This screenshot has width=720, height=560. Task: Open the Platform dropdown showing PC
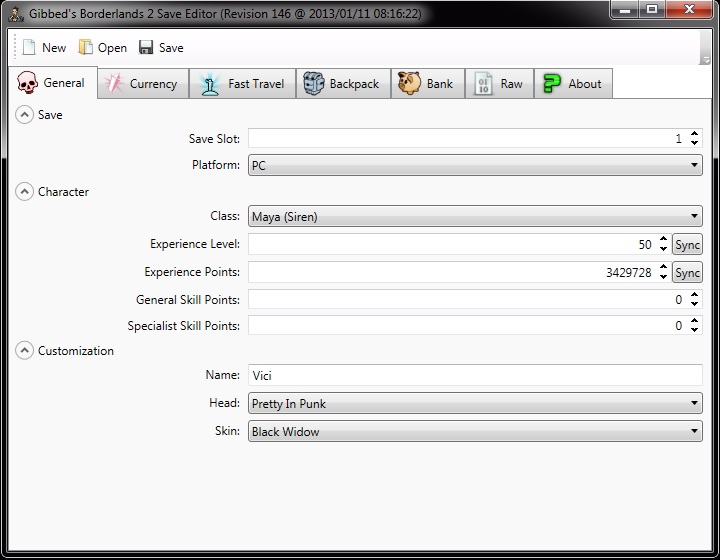[x=475, y=165]
